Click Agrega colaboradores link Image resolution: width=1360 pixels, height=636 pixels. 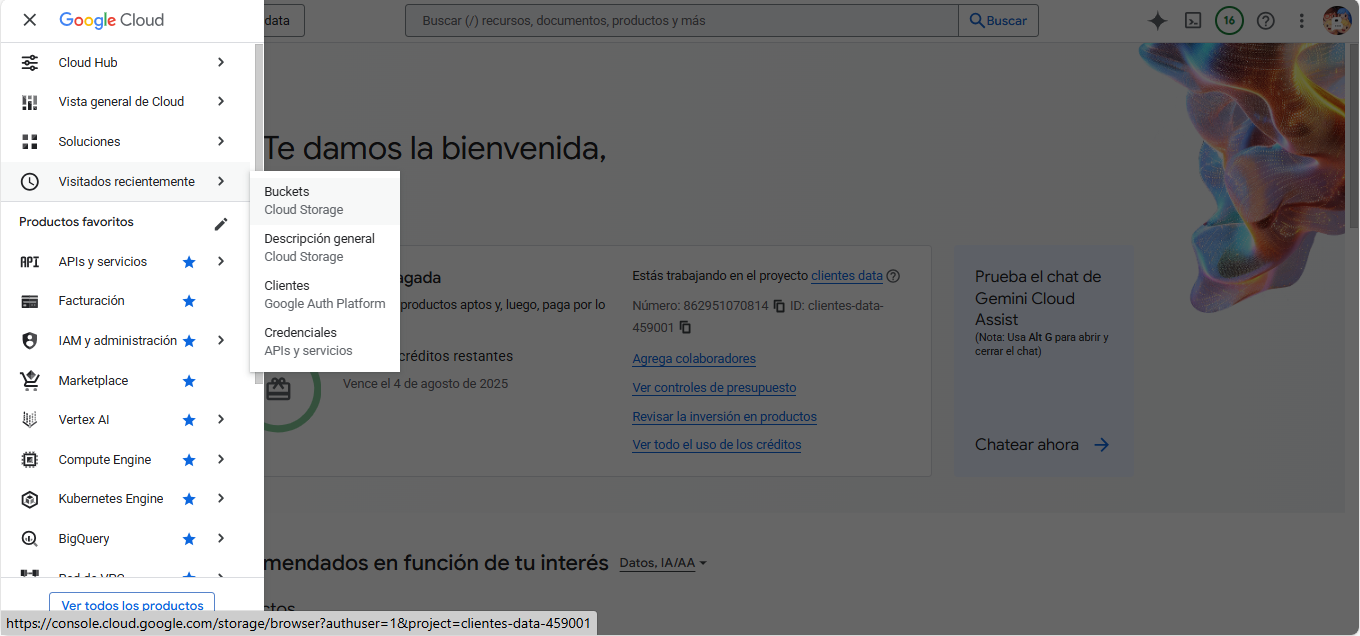pyautogui.click(x=694, y=359)
